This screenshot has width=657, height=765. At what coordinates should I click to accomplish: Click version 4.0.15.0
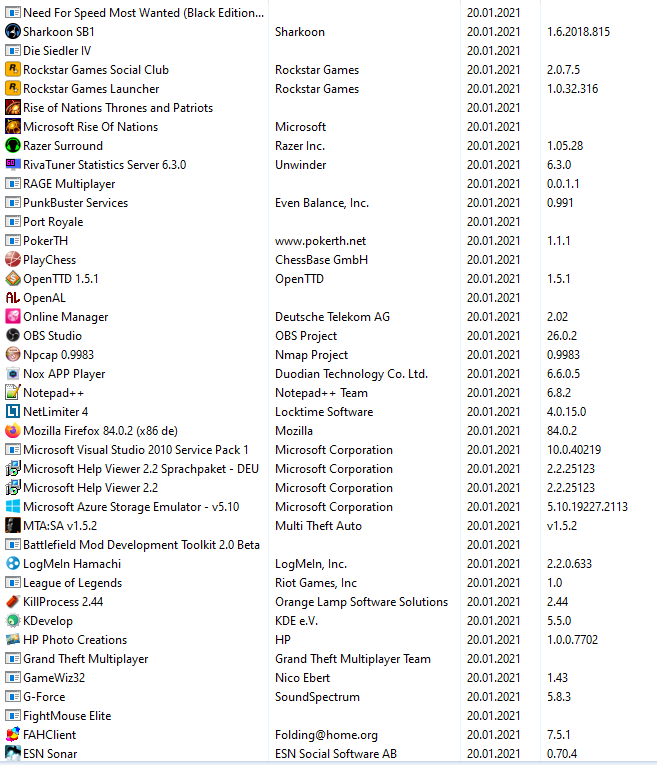coord(566,412)
